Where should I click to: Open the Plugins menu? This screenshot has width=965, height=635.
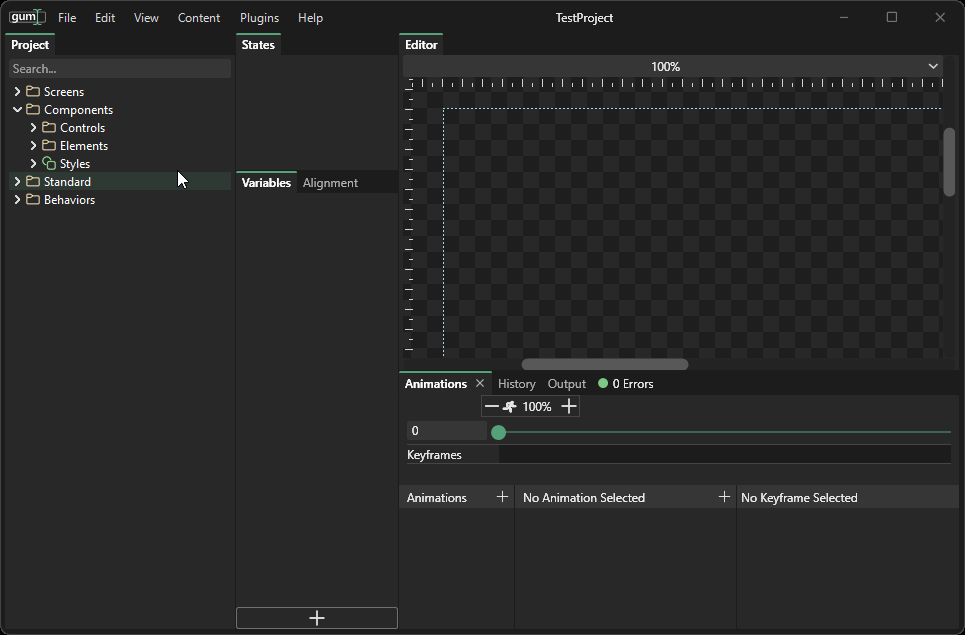259,18
